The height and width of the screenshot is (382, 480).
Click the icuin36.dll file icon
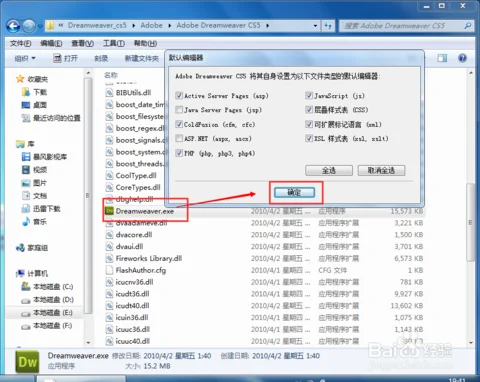(109, 317)
